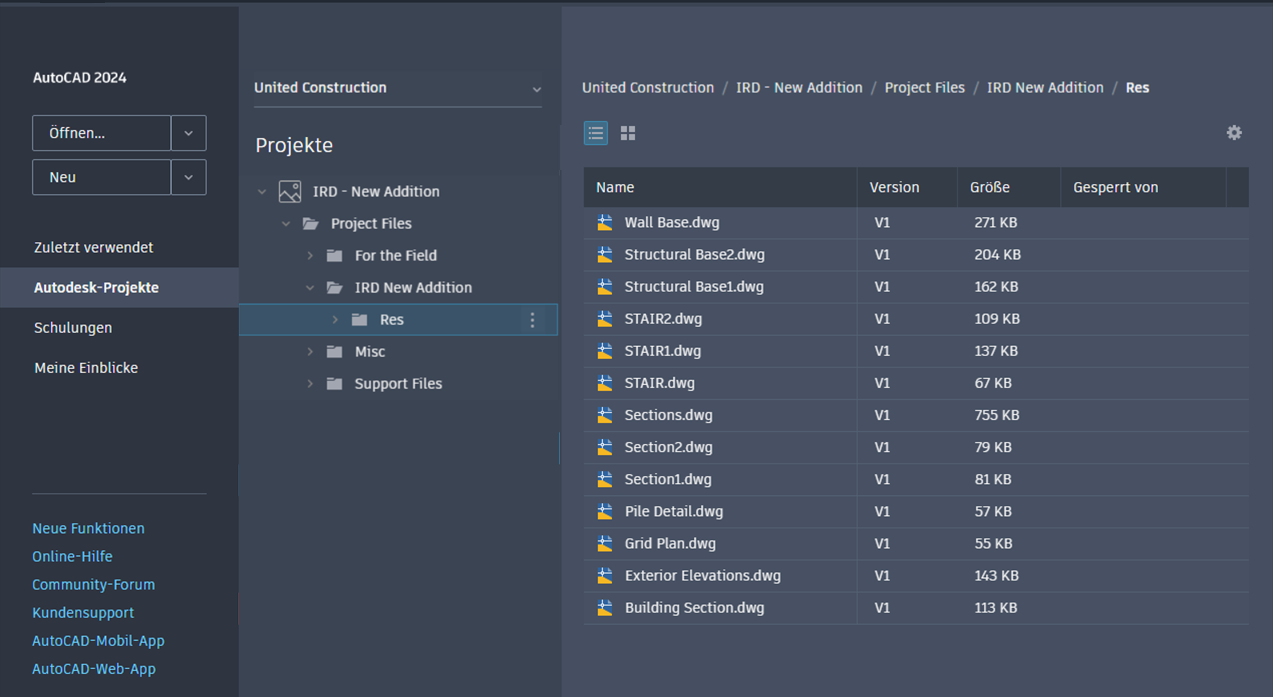Click the IRD - New Addition project image icon
The width and height of the screenshot is (1273, 697).
click(290, 192)
